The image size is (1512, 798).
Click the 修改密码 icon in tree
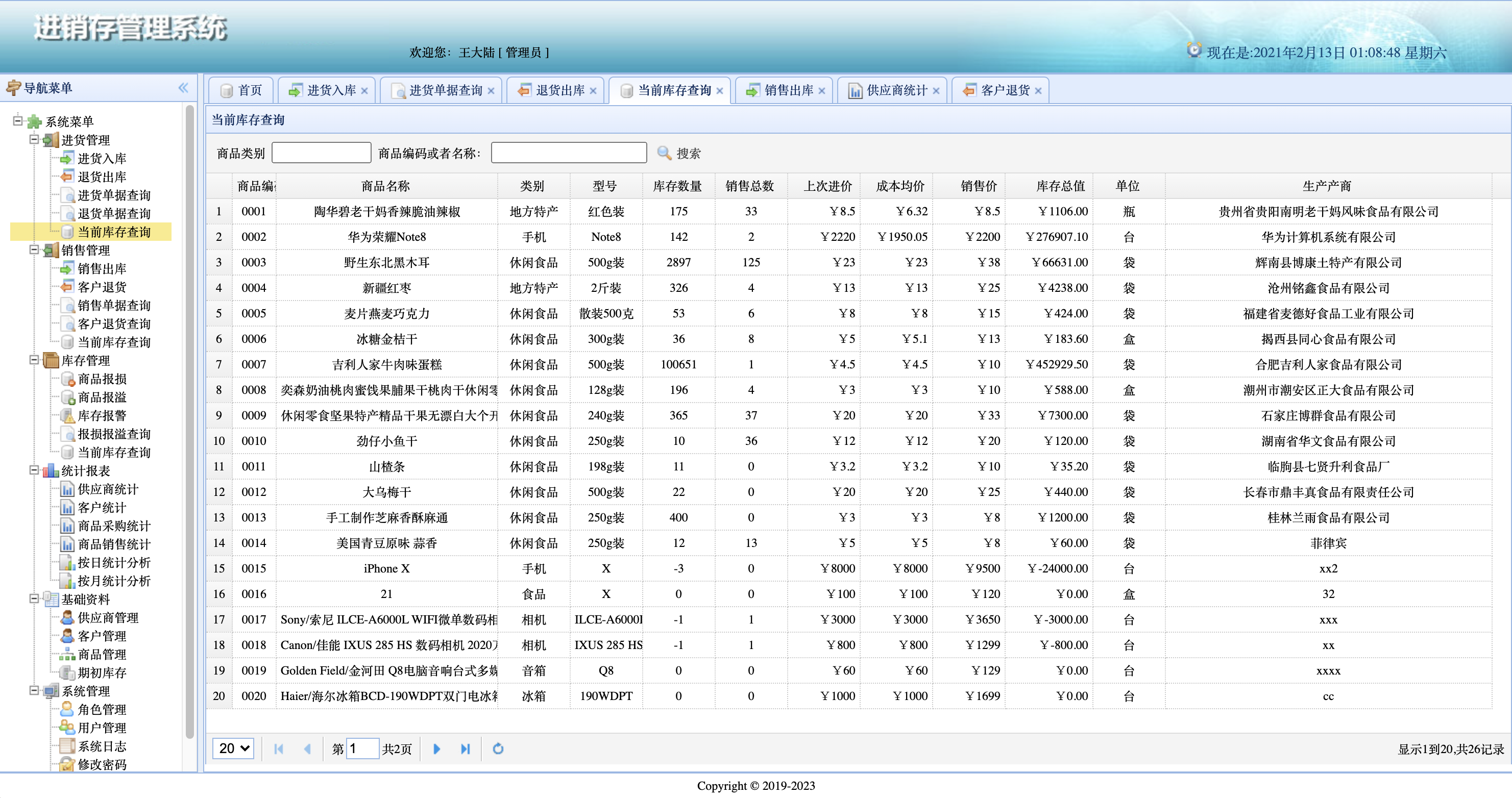pos(68,764)
